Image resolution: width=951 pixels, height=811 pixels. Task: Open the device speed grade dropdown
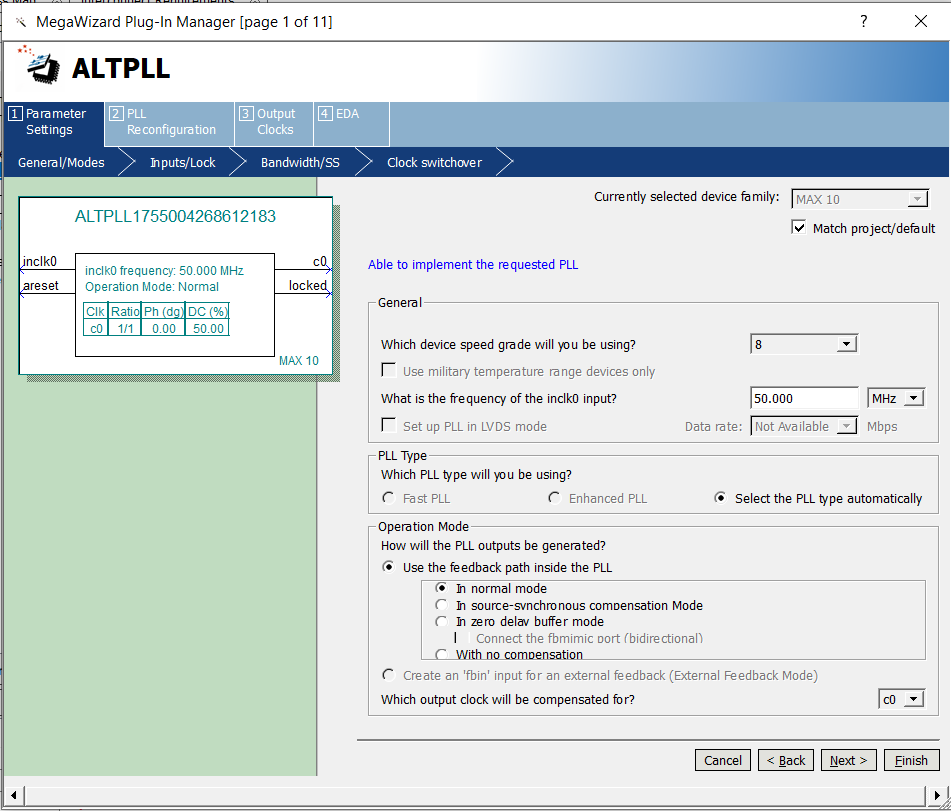coord(804,344)
